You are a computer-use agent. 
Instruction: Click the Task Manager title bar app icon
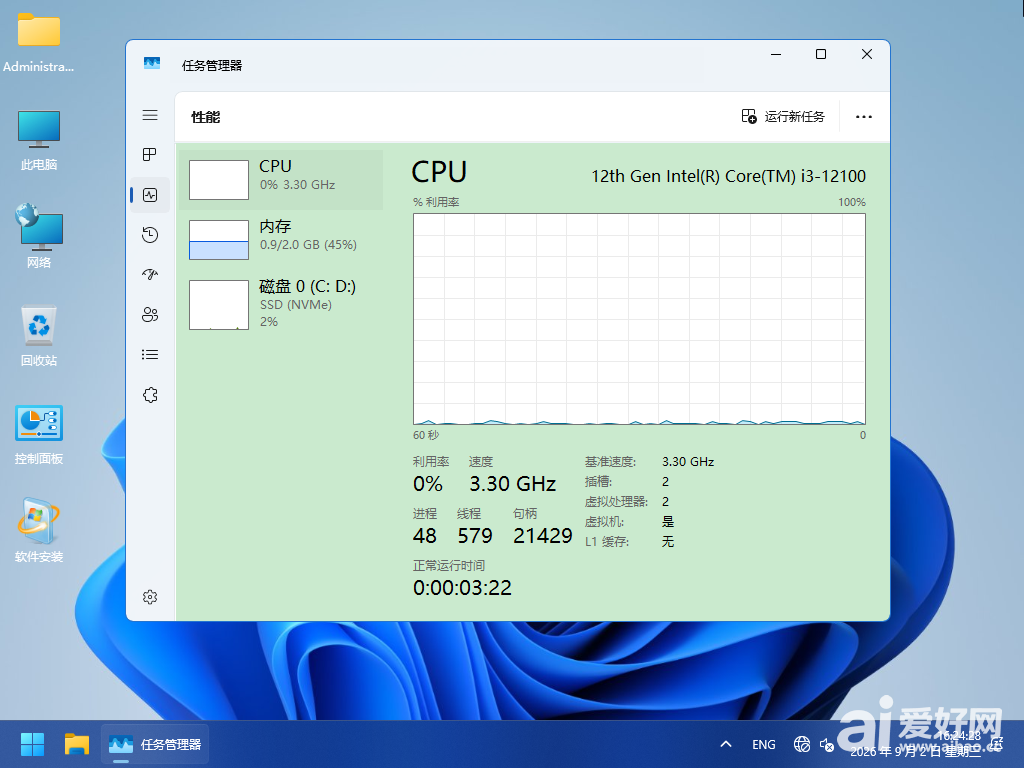[152, 63]
